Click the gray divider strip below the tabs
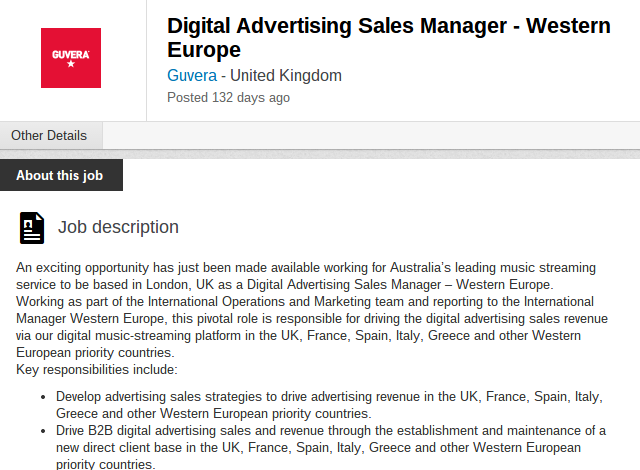 (x=320, y=154)
